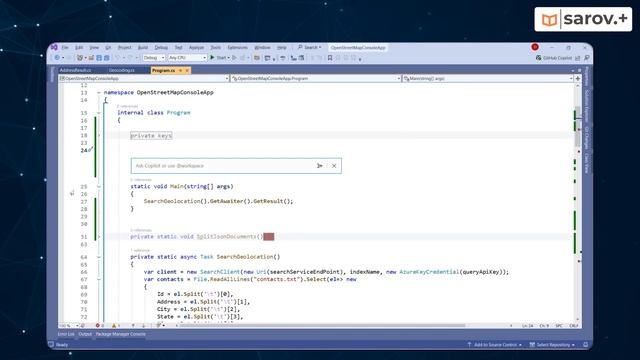This screenshot has height=360, width=640.
Task: Open the Git menu
Action: [108, 47]
